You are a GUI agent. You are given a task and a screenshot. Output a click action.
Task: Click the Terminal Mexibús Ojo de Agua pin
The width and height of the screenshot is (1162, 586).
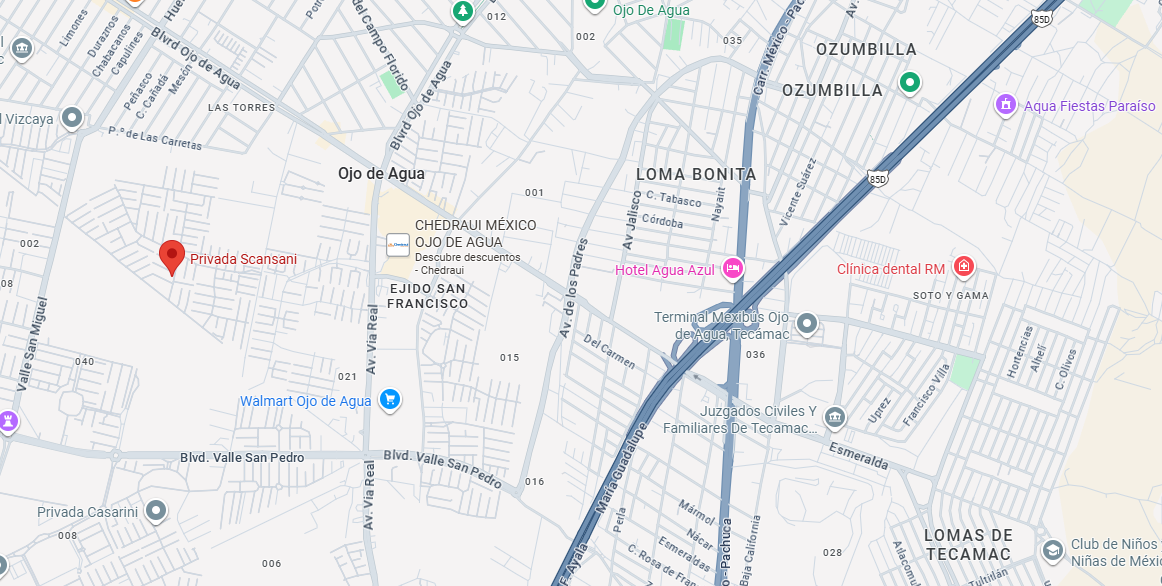point(806,324)
